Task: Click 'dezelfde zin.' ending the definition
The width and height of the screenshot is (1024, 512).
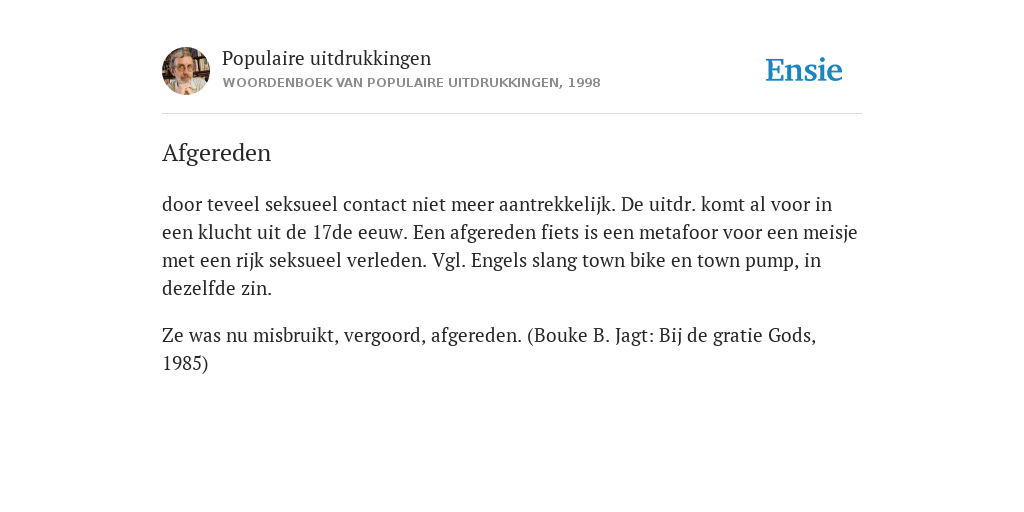Action: coord(217,289)
